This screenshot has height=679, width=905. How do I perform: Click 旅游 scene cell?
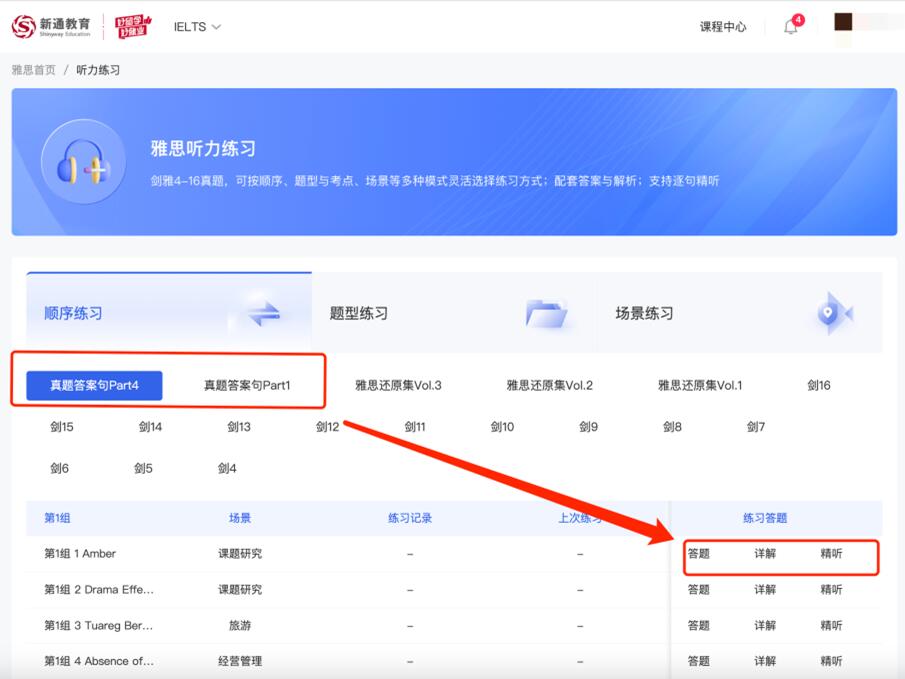click(x=240, y=625)
